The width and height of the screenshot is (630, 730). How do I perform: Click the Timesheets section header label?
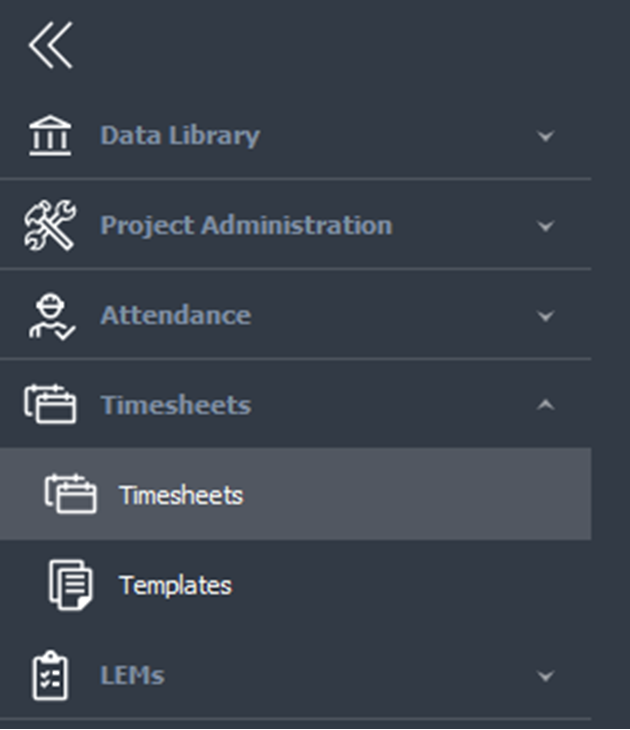point(176,405)
